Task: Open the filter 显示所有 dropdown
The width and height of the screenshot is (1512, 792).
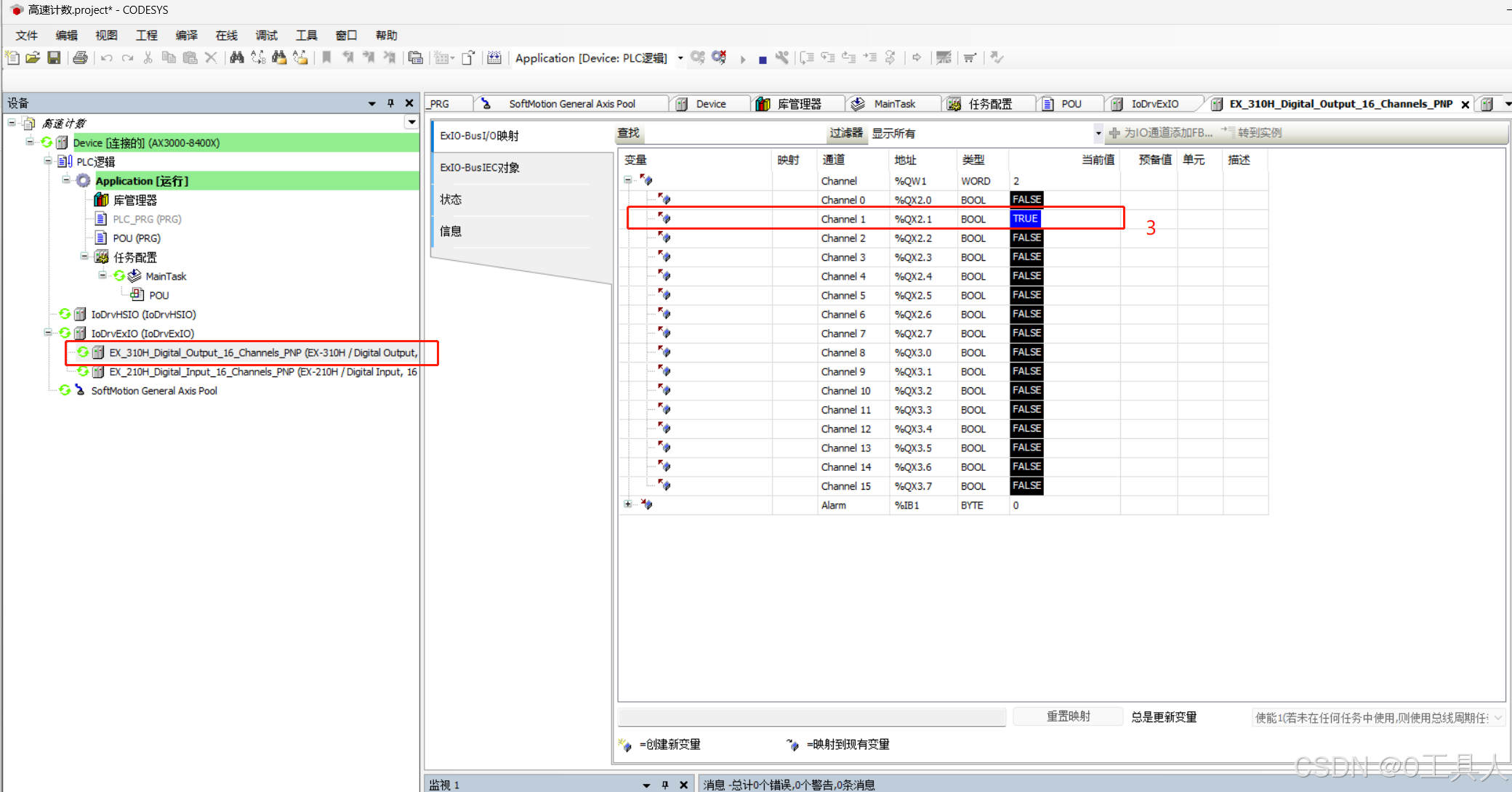Action: pos(1098,134)
